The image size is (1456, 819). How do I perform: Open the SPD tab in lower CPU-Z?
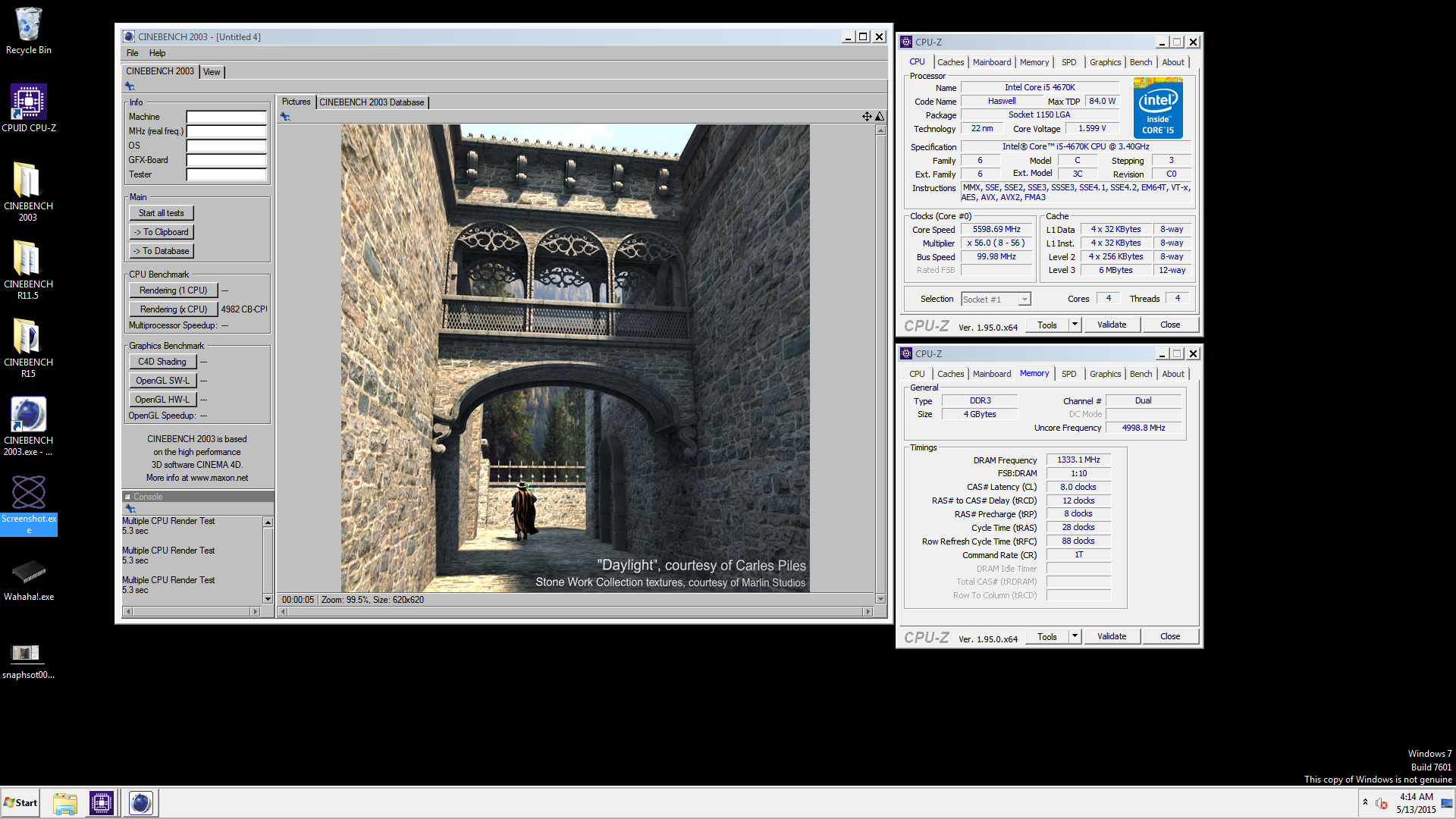[x=1068, y=374]
